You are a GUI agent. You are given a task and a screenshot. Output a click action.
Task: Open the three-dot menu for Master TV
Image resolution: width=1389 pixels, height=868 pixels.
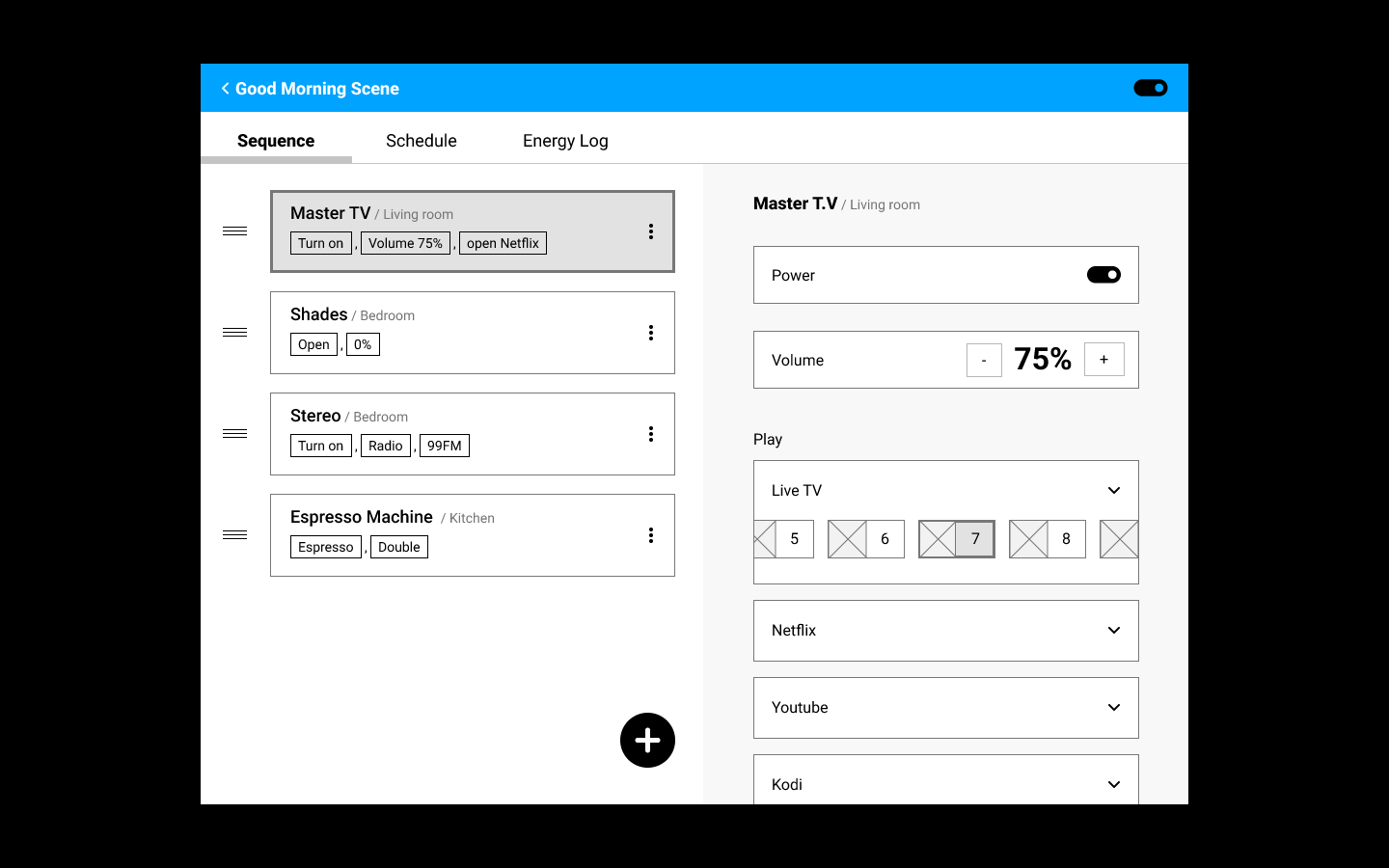tap(651, 231)
